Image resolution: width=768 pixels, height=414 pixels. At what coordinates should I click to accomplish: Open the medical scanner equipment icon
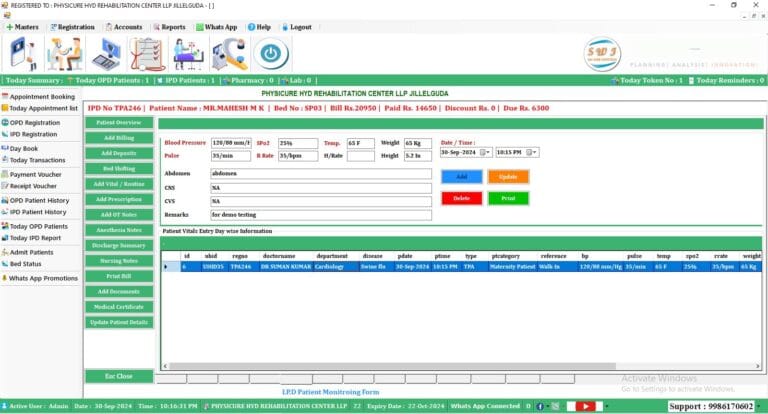[x=230, y=54]
